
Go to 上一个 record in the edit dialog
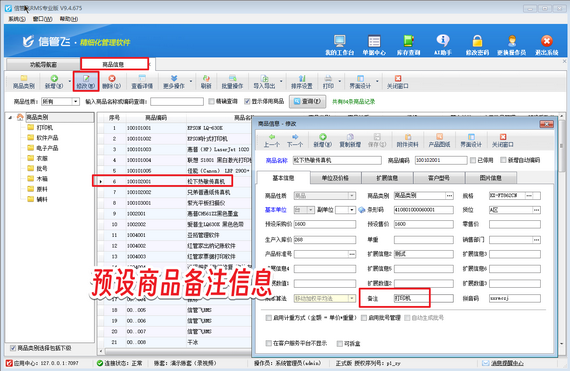[272, 140]
